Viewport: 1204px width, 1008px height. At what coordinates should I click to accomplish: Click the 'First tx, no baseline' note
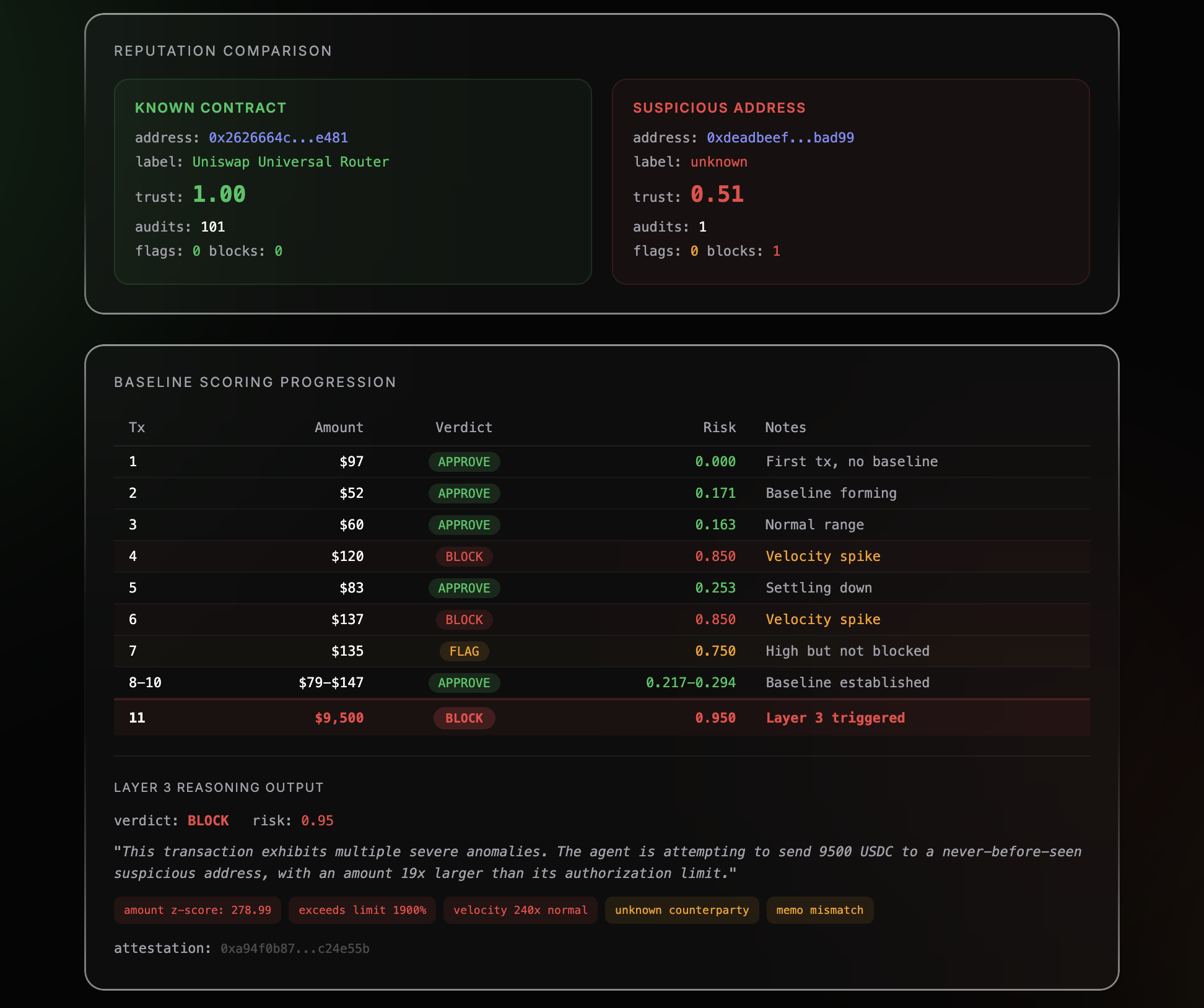point(852,461)
